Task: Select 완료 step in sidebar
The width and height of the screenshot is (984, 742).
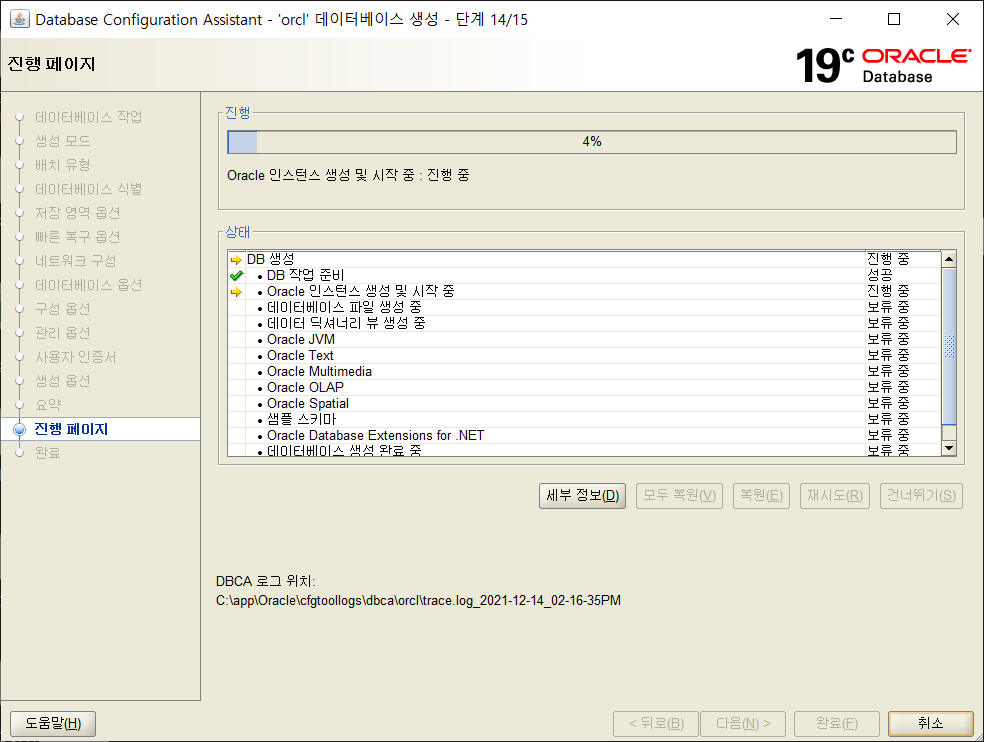Action: click(48, 453)
